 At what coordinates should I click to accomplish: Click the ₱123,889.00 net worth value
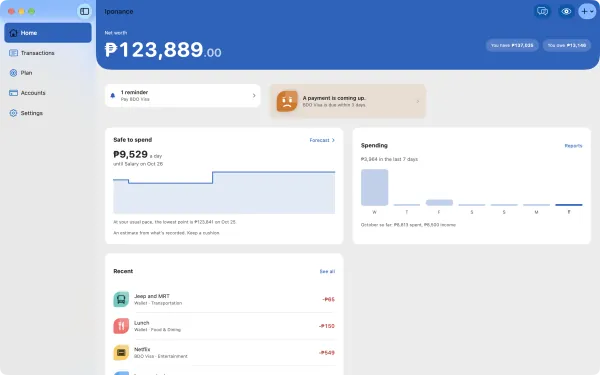click(163, 50)
